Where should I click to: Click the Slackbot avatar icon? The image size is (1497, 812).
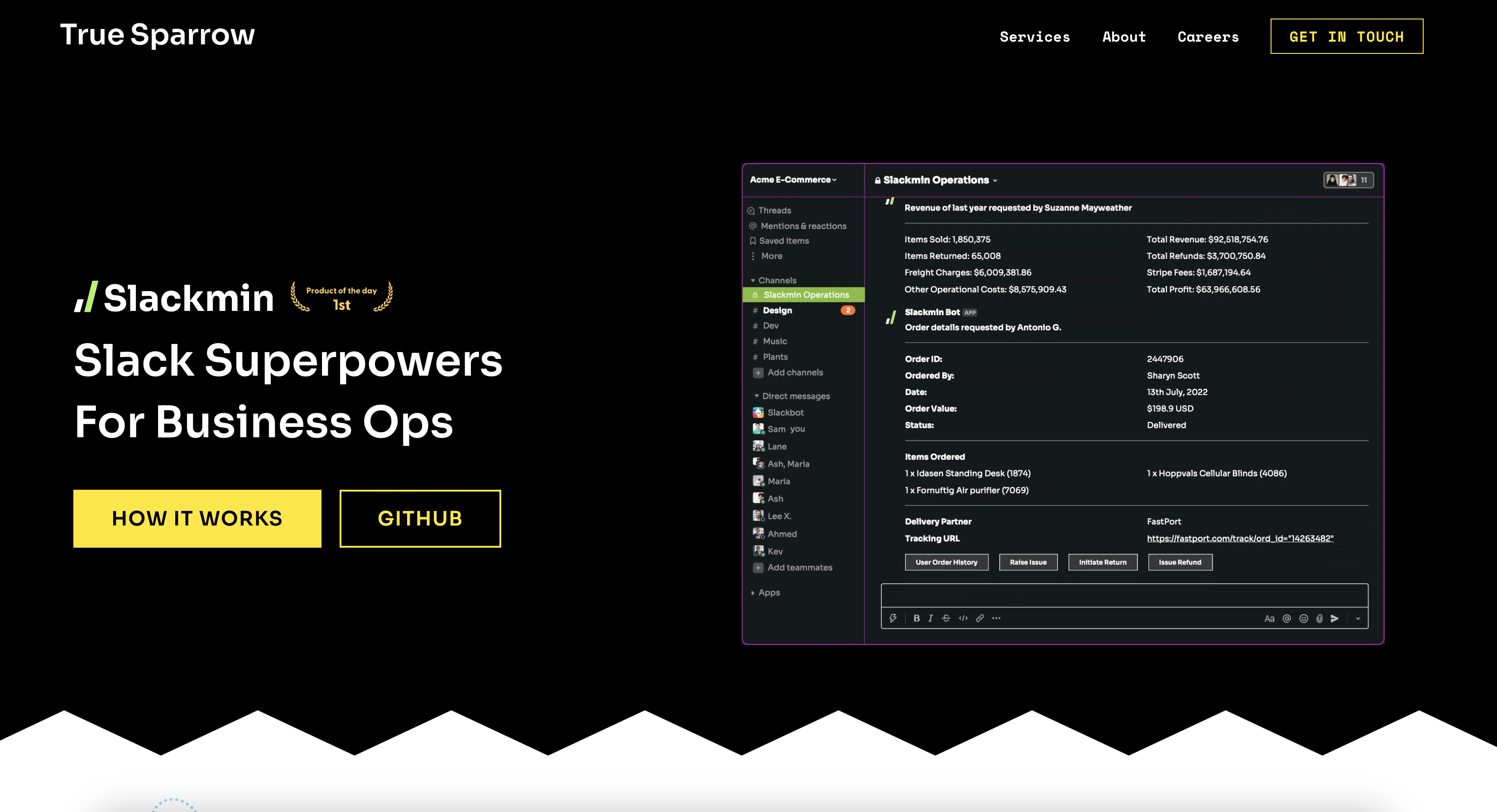click(758, 412)
